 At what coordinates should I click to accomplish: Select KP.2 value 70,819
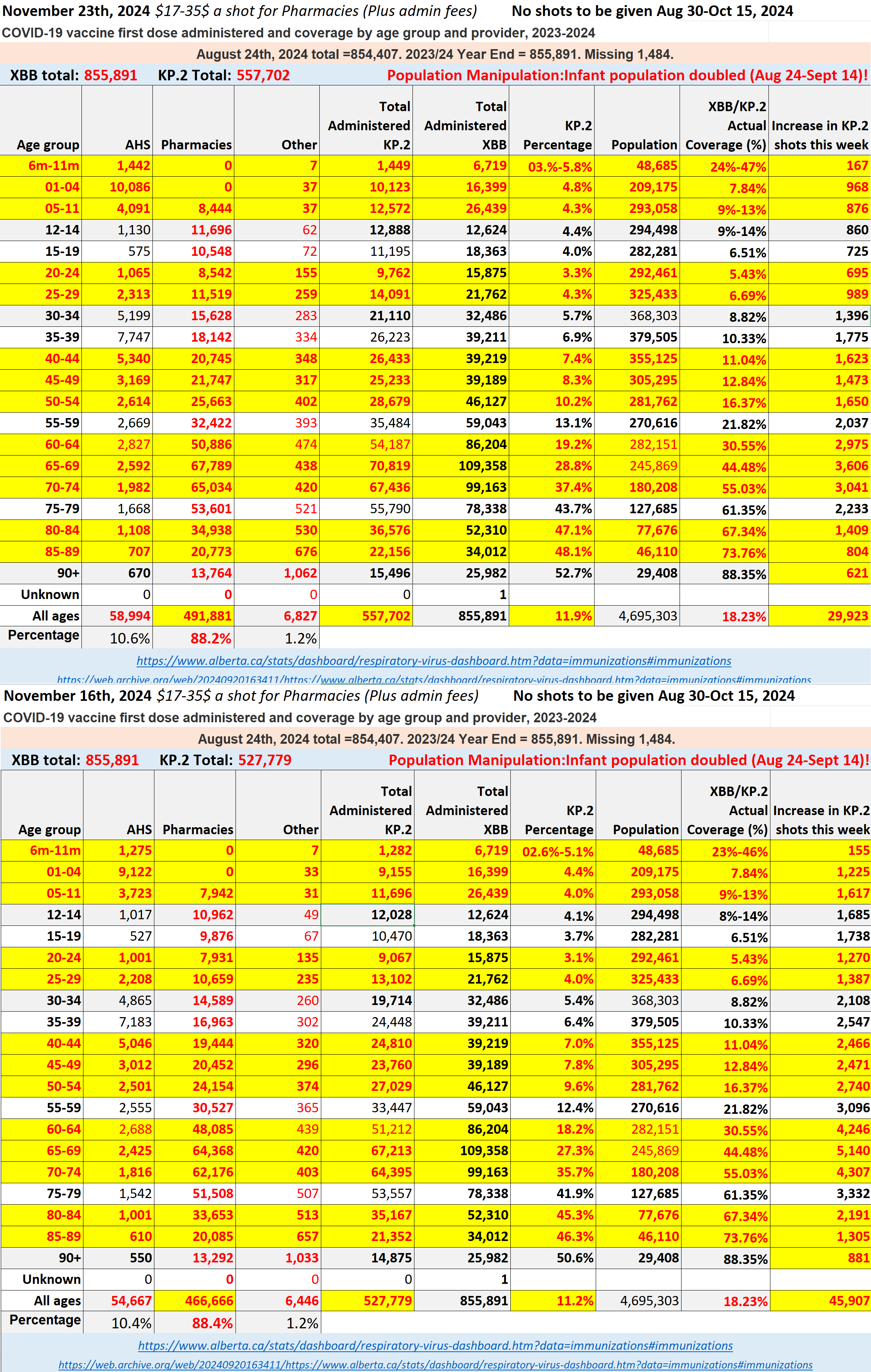pyautogui.click(x=366, y=466)
